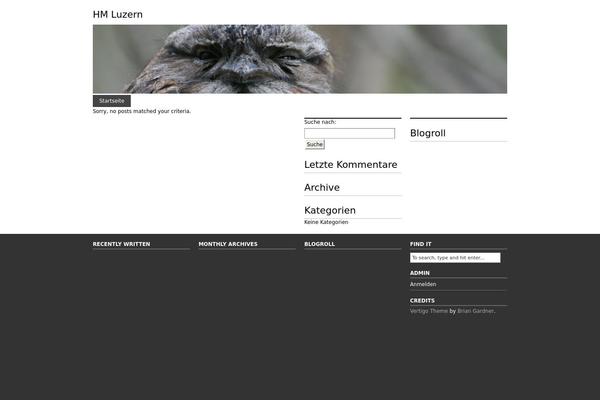Click the Monthly Archives footer heading

coord(228,244)
